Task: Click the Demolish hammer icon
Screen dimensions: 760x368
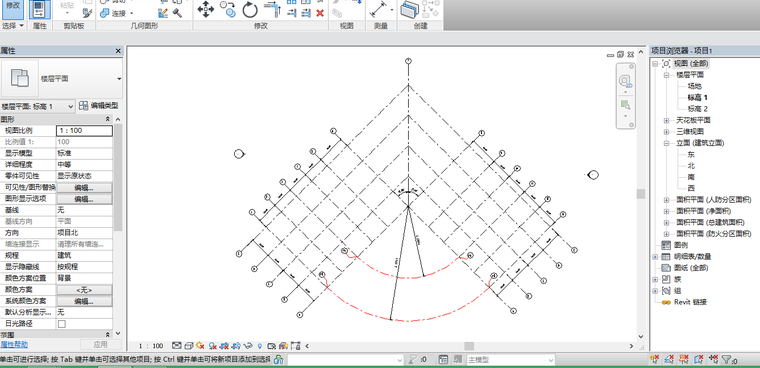Action: click(177, 14)
